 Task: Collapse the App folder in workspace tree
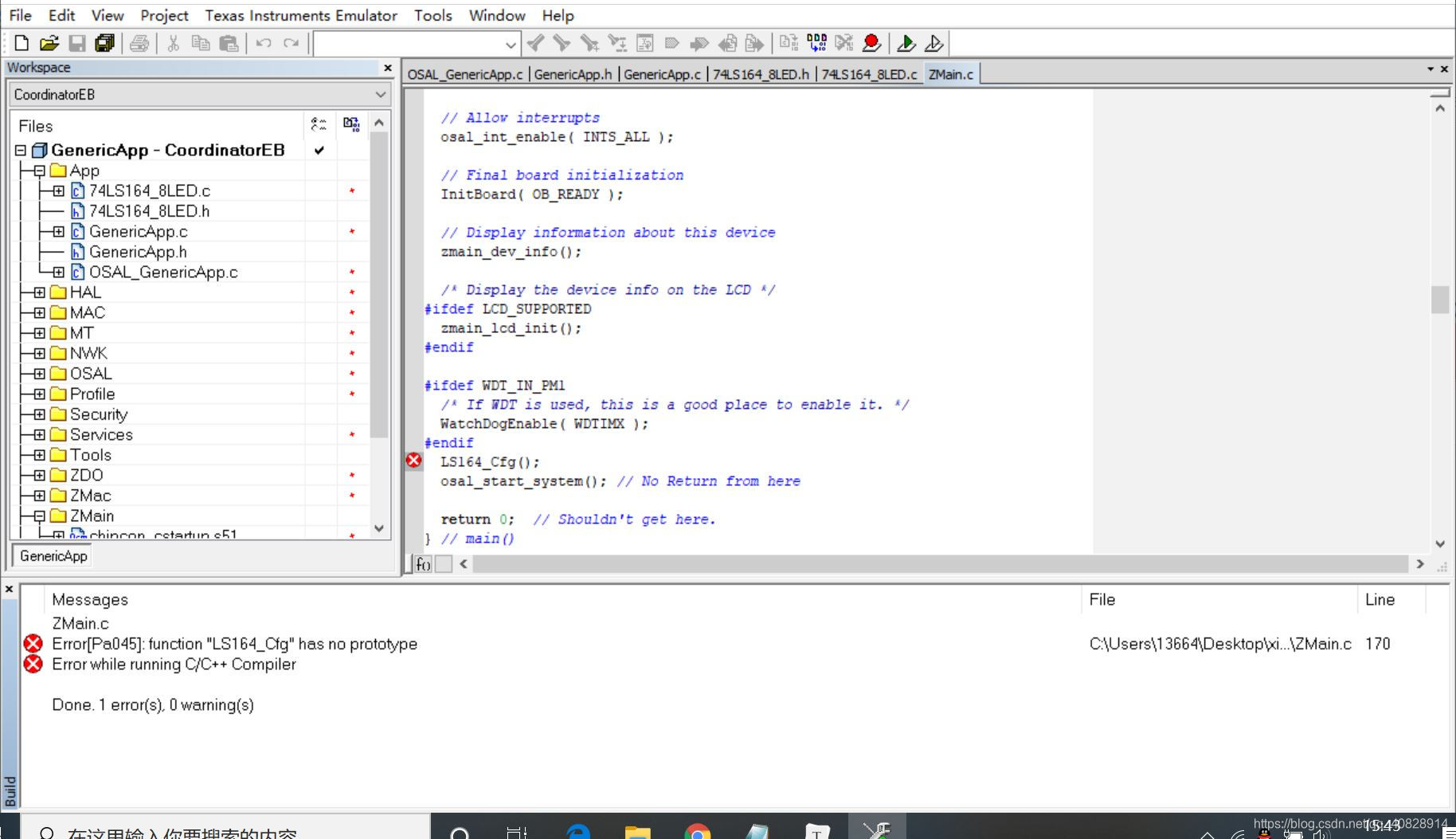[39, 171]
